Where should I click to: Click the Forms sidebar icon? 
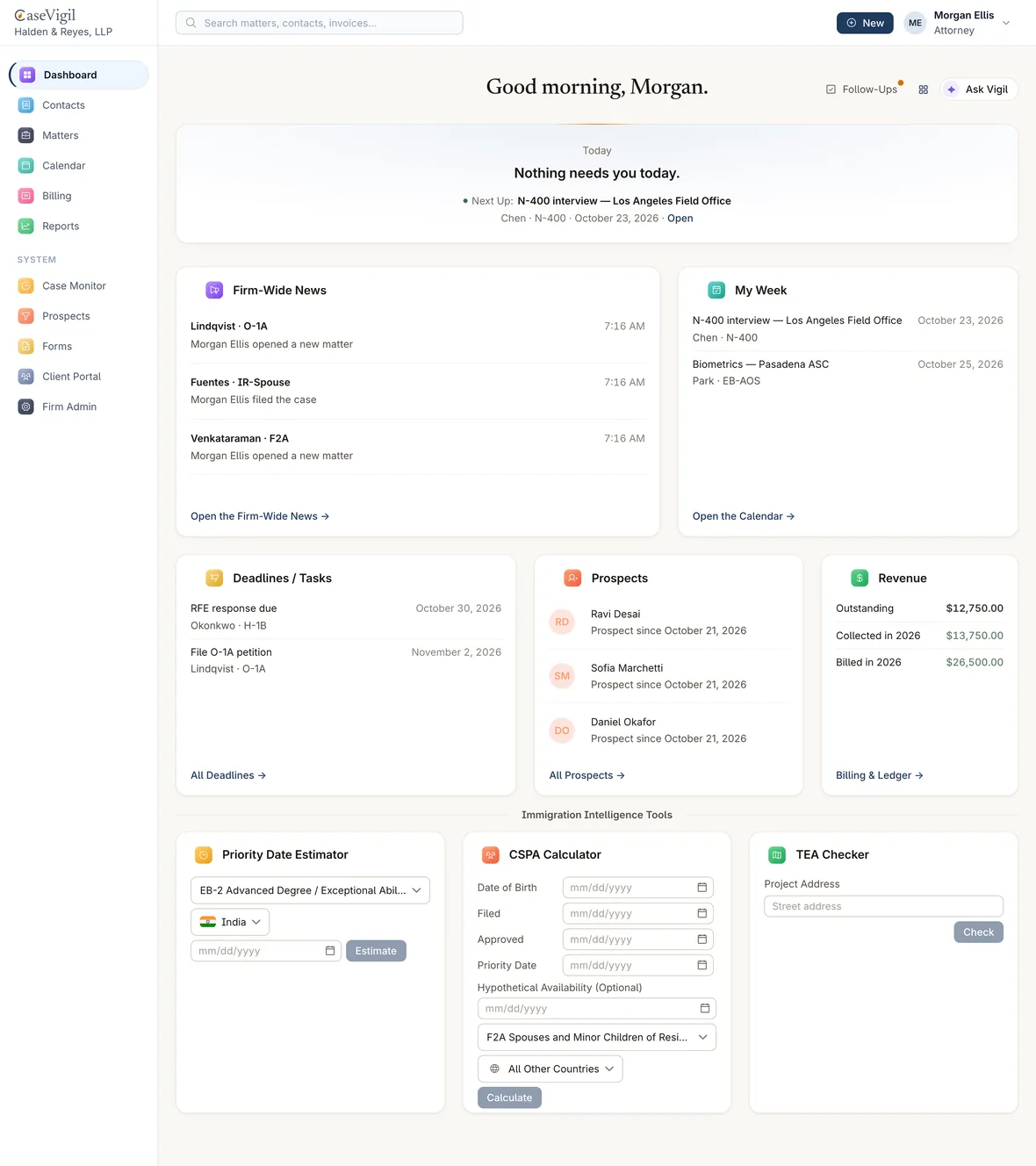pos(26,347)
